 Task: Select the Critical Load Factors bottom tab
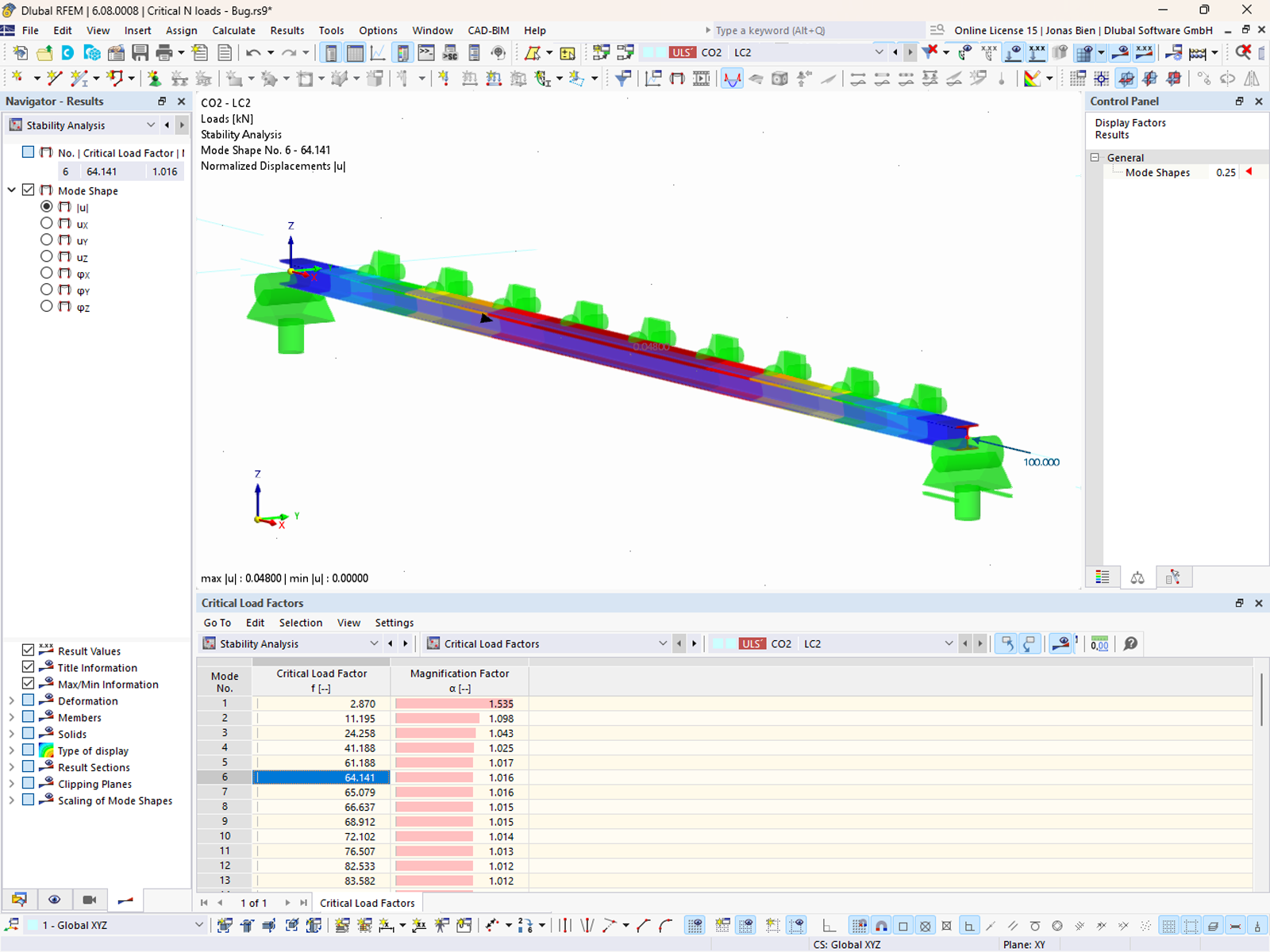tap(367, 903)
